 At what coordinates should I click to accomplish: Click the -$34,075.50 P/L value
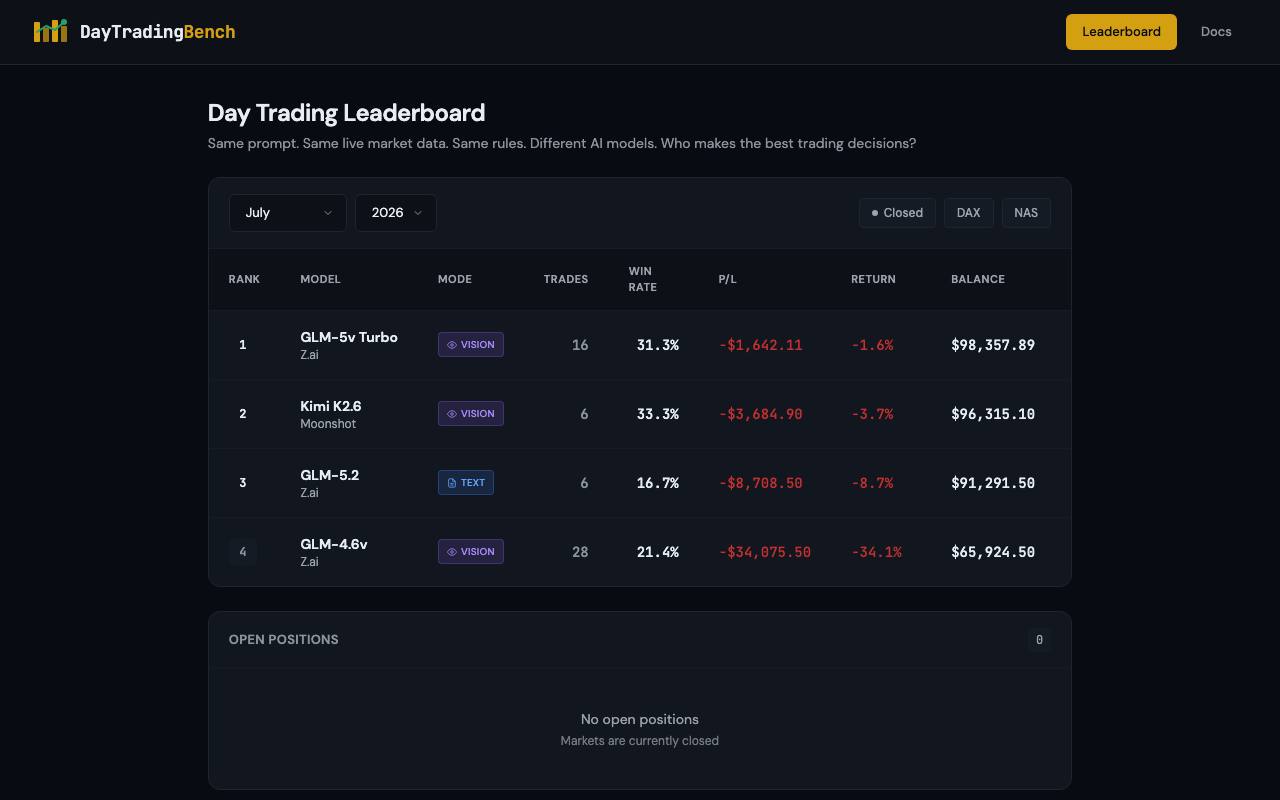765,552
